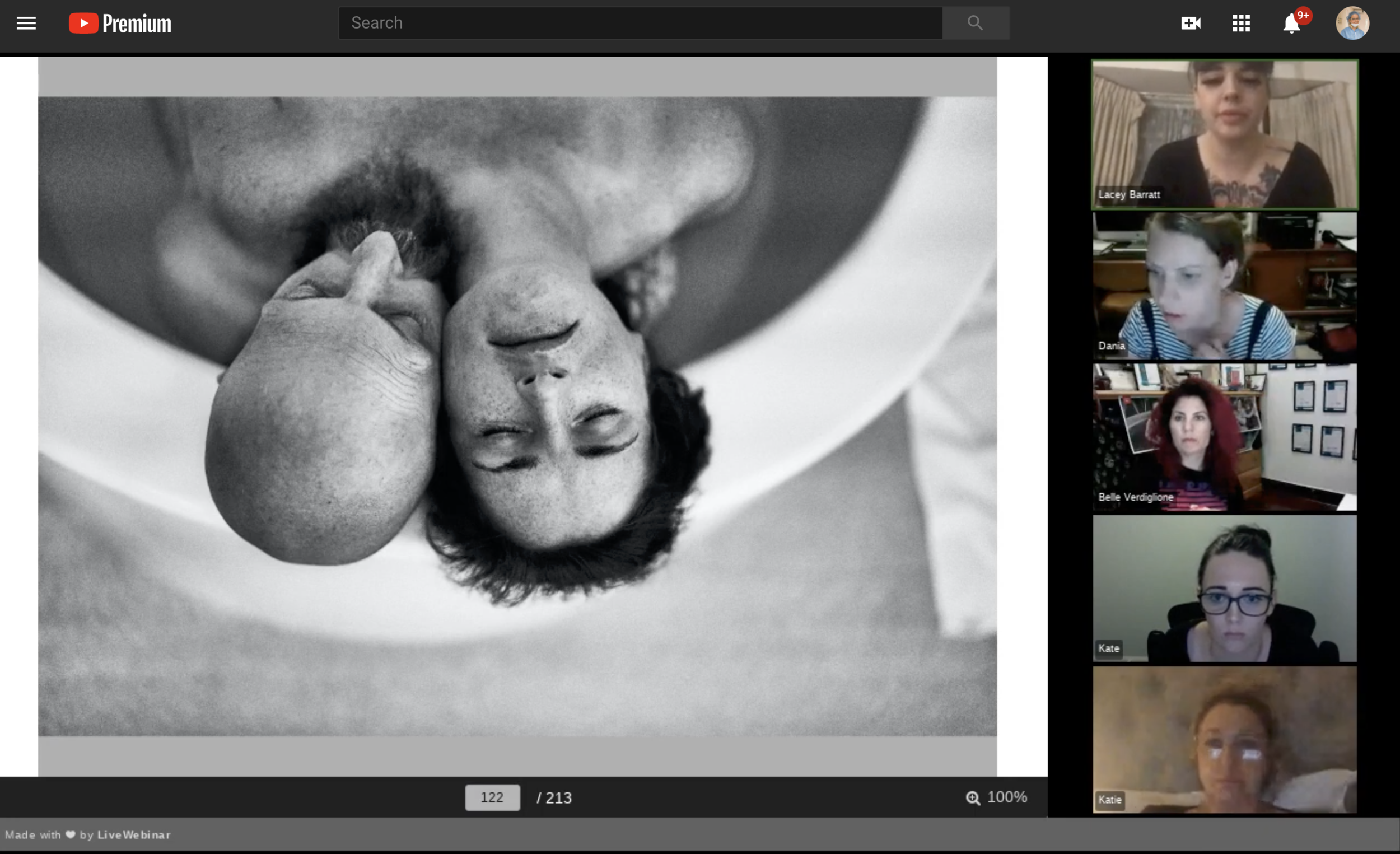1400x854 pixels.
Task: Open the account avatar menu
Action: point(1352,24)
